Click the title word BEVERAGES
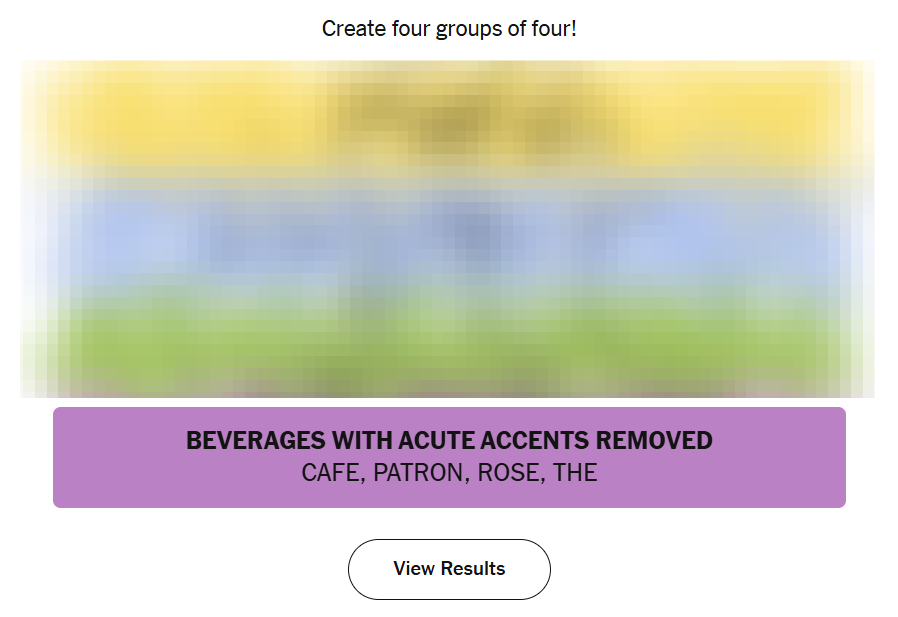 tap(256, 441)
